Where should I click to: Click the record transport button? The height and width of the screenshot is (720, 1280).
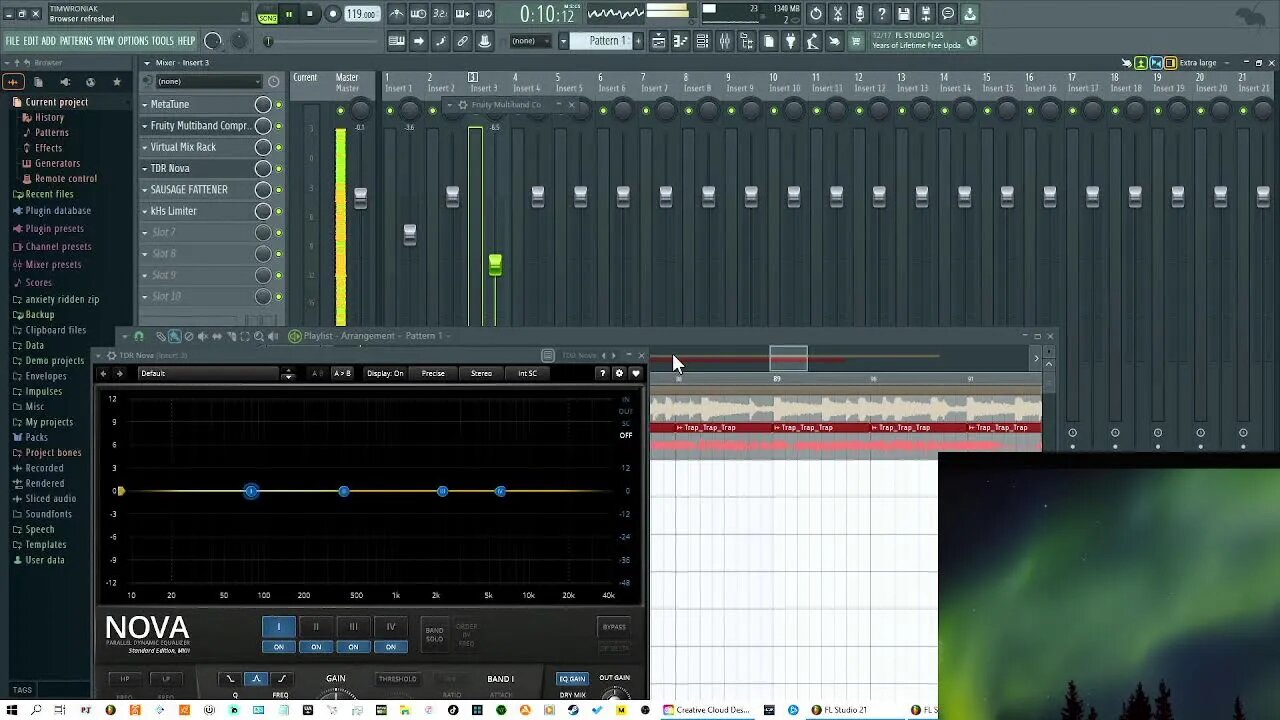click(333, 14)
